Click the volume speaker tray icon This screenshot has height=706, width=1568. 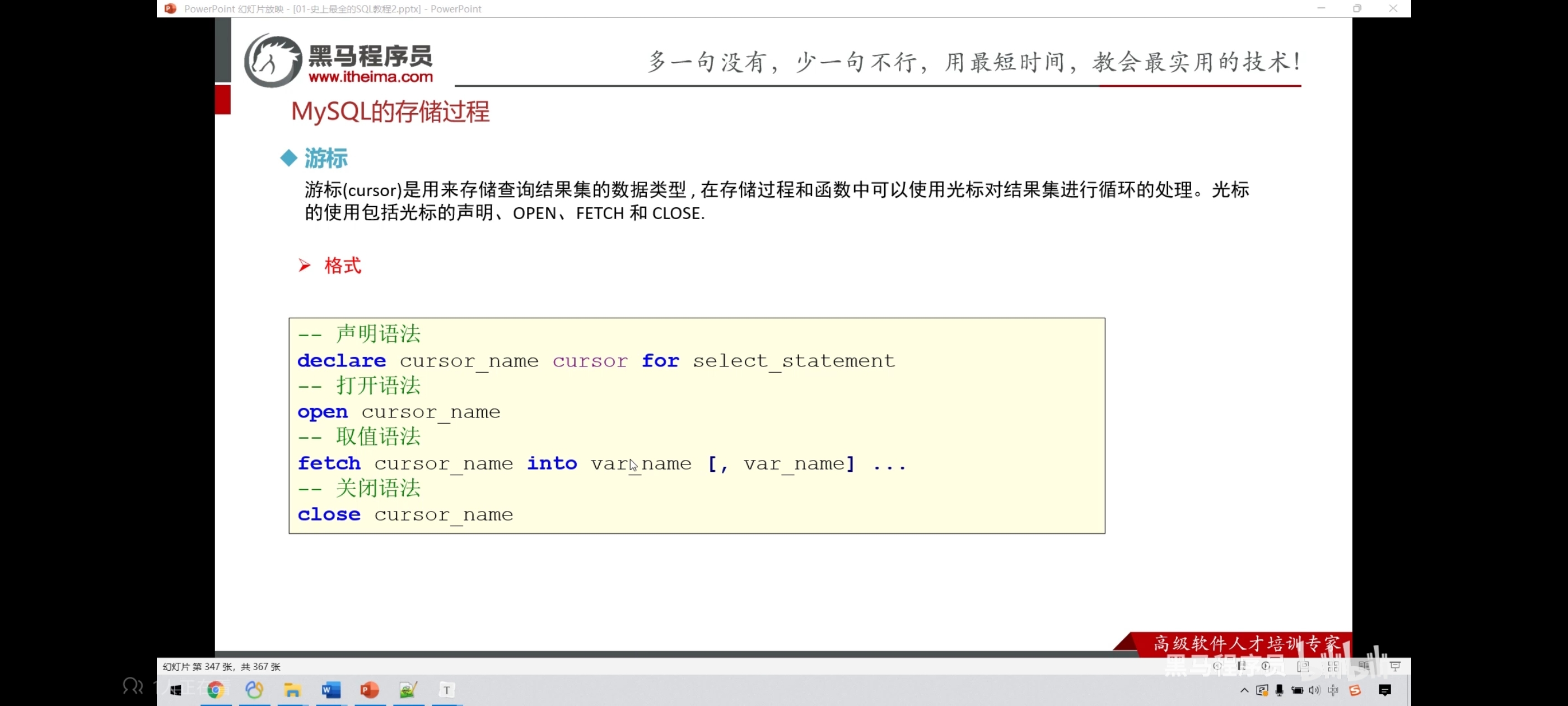point(1315,690)
